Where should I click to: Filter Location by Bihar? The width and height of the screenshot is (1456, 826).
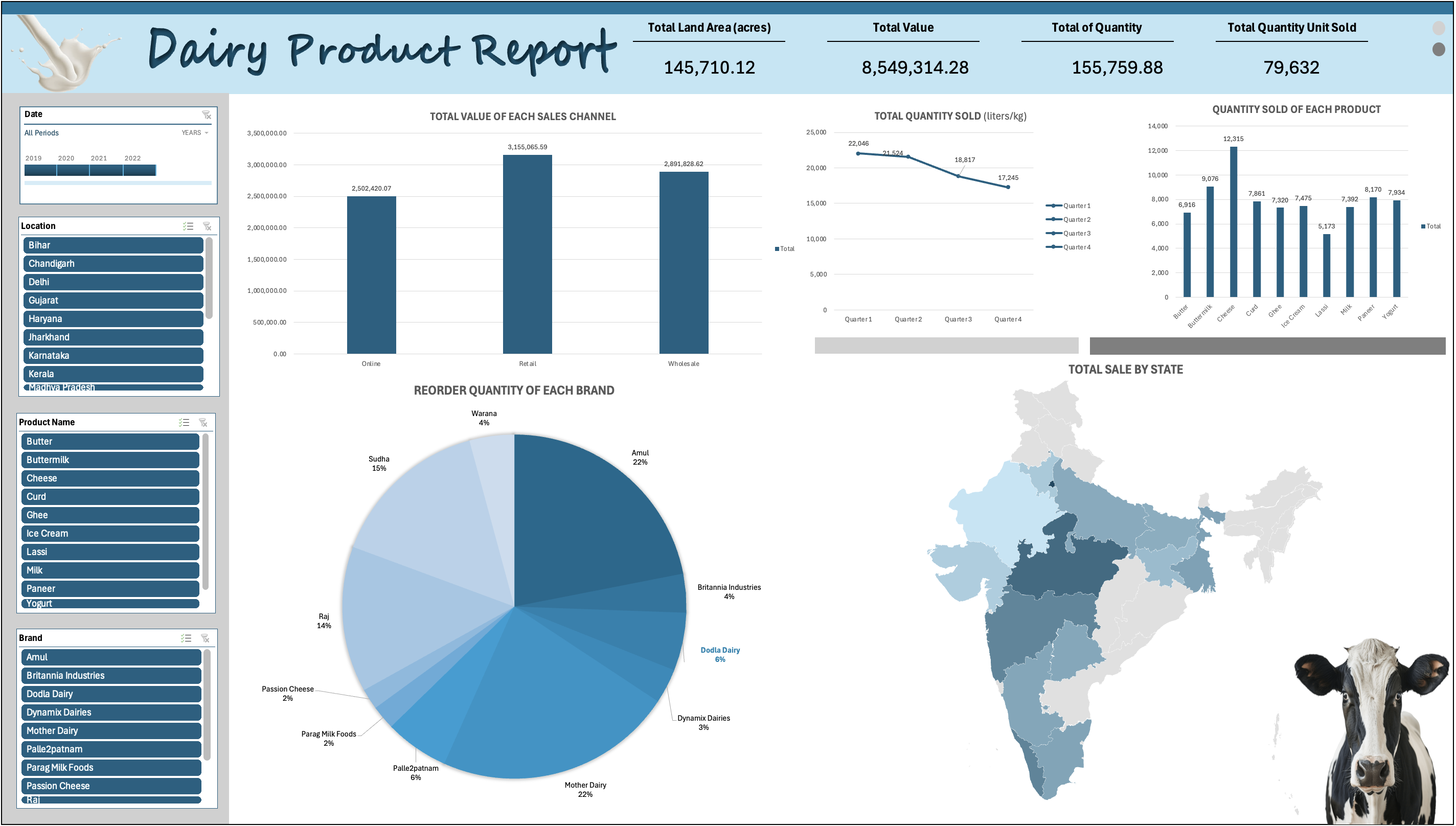(x=113, y=246)
